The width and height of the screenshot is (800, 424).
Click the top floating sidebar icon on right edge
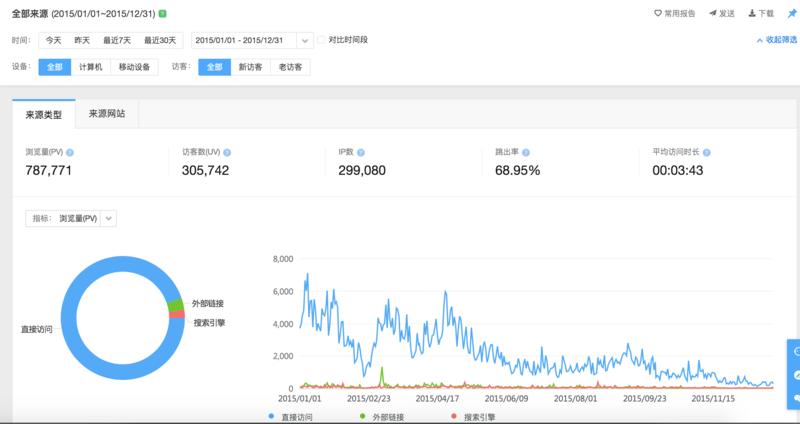pos(796,352)
